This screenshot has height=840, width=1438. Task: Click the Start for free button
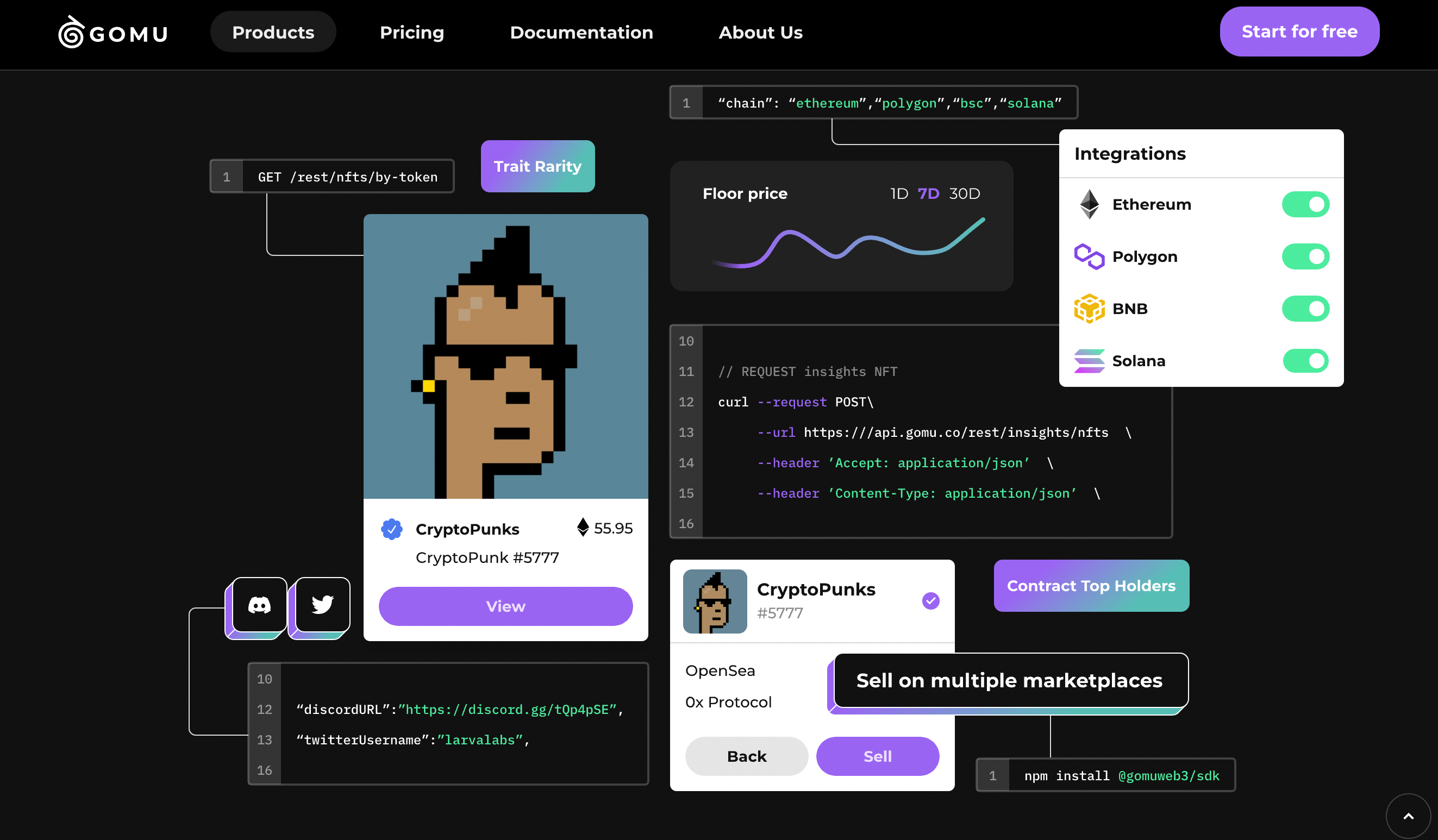1299,32
